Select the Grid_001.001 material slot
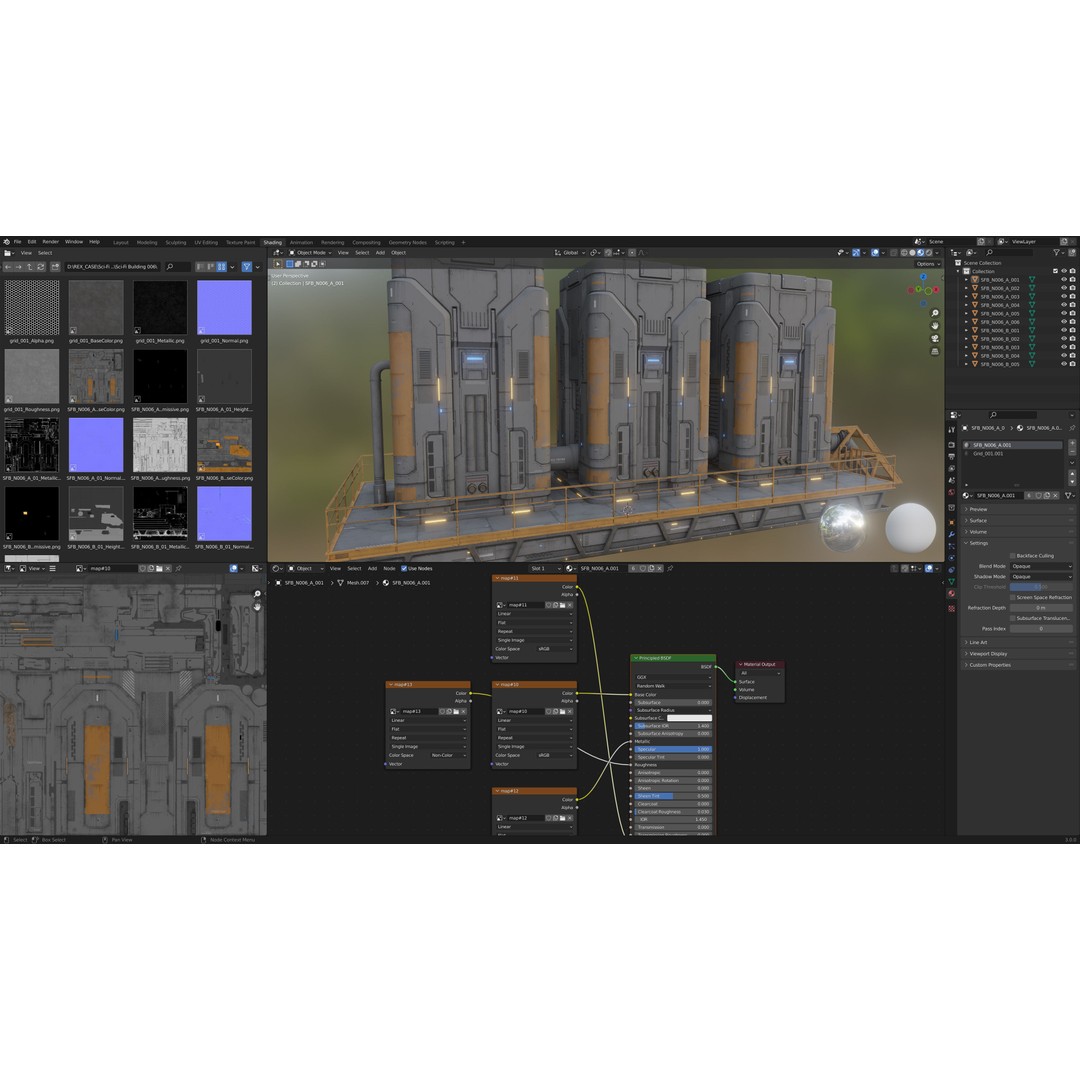This screenshot has height=1080, width=1080. tap(1012, 453)
